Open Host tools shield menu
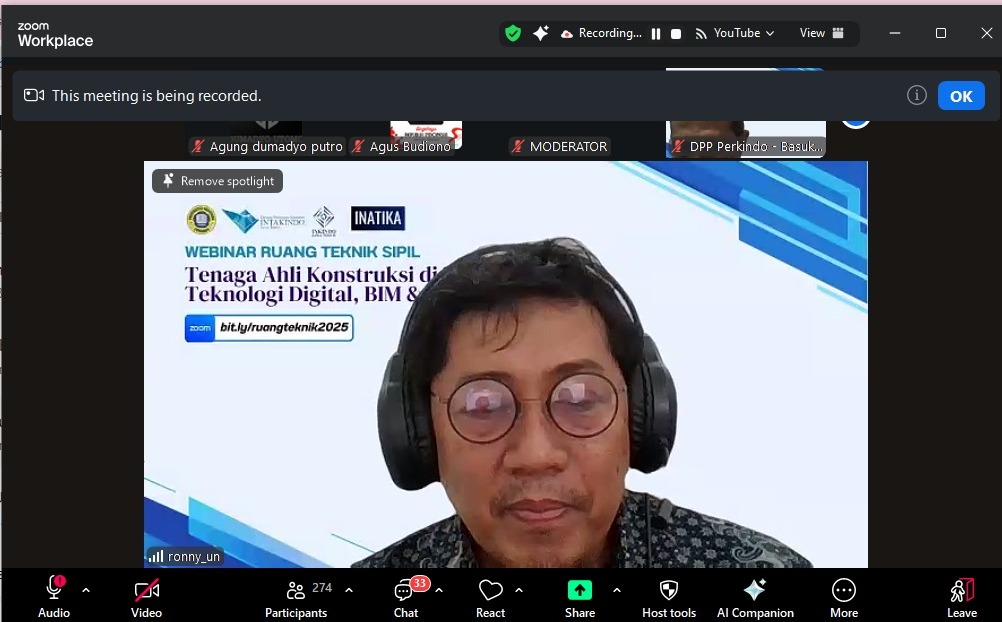Viewport: 1002px width, 622px height. point(669,595)
